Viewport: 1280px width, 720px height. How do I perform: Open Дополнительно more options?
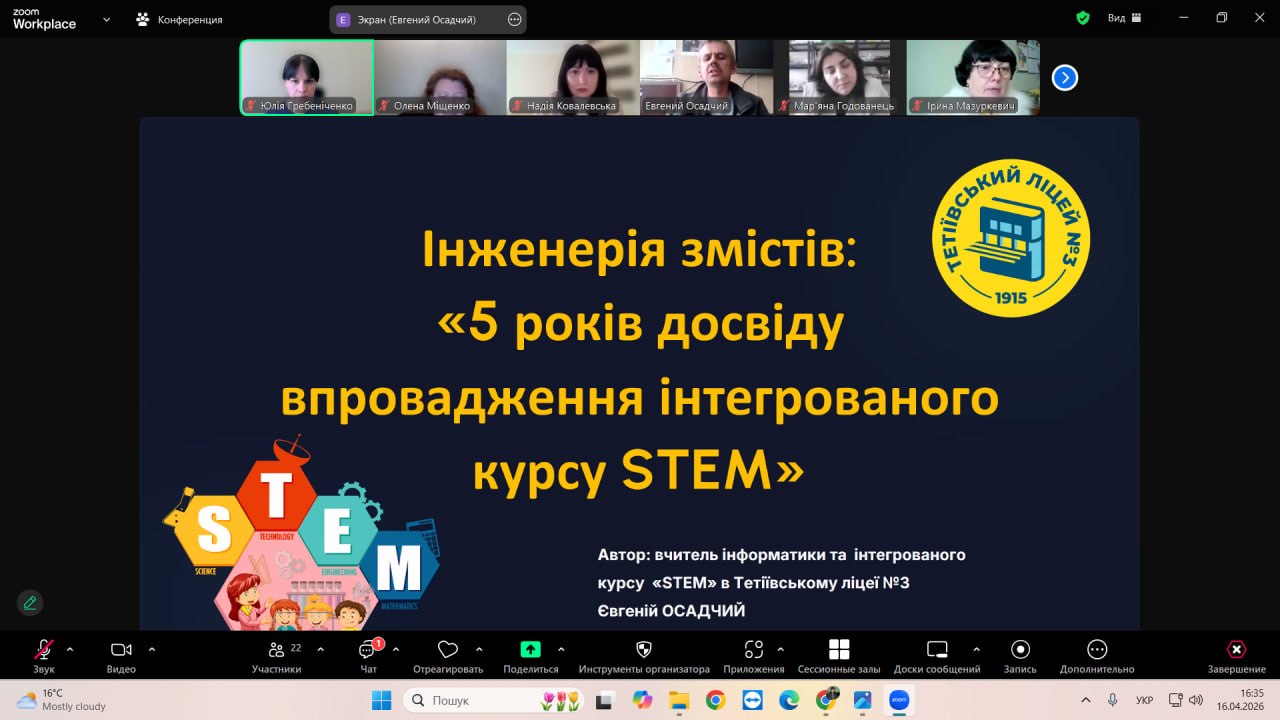point(1097,651)
